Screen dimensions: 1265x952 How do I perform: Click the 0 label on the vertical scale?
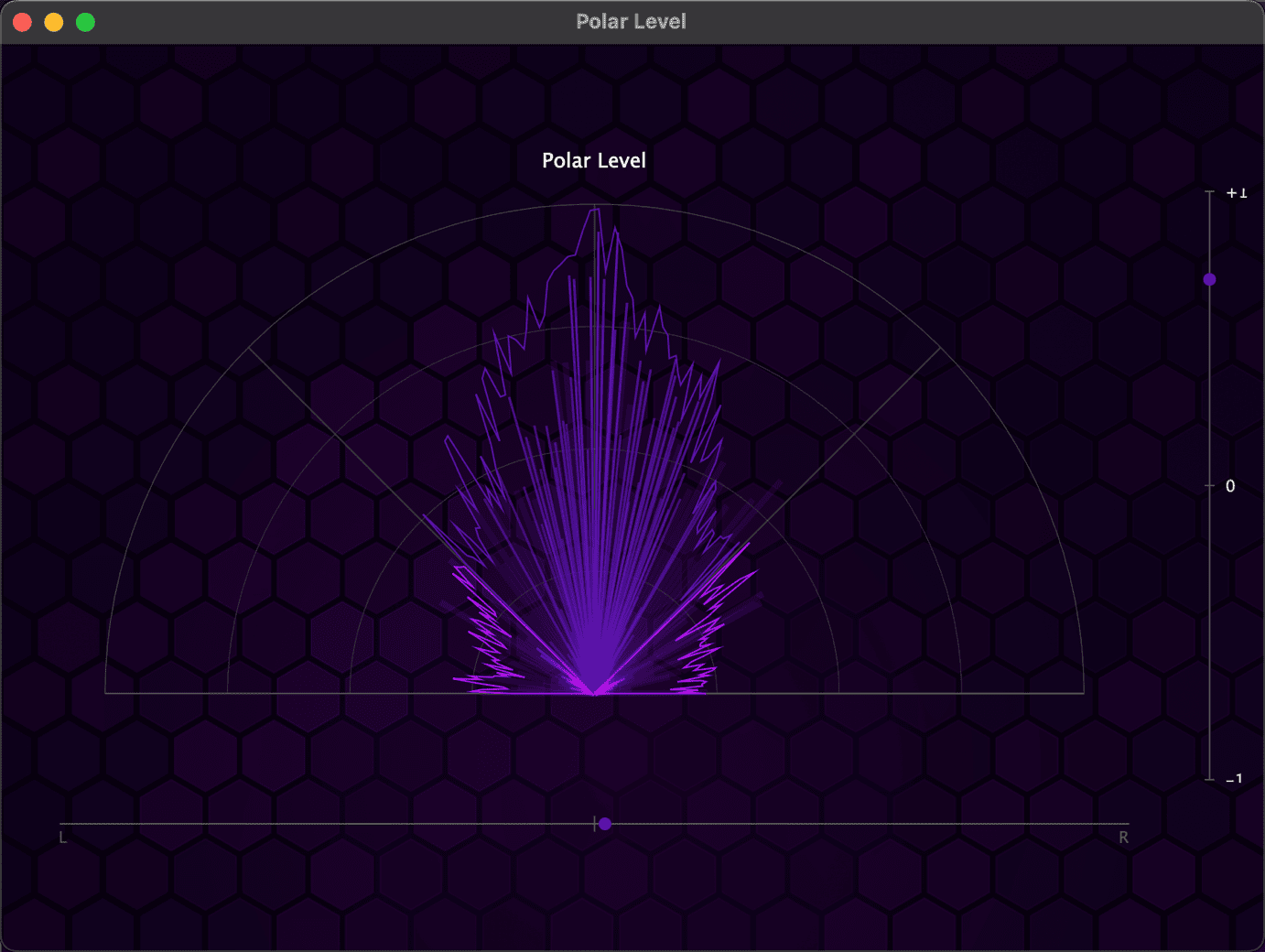click(x=1230, y=486)
